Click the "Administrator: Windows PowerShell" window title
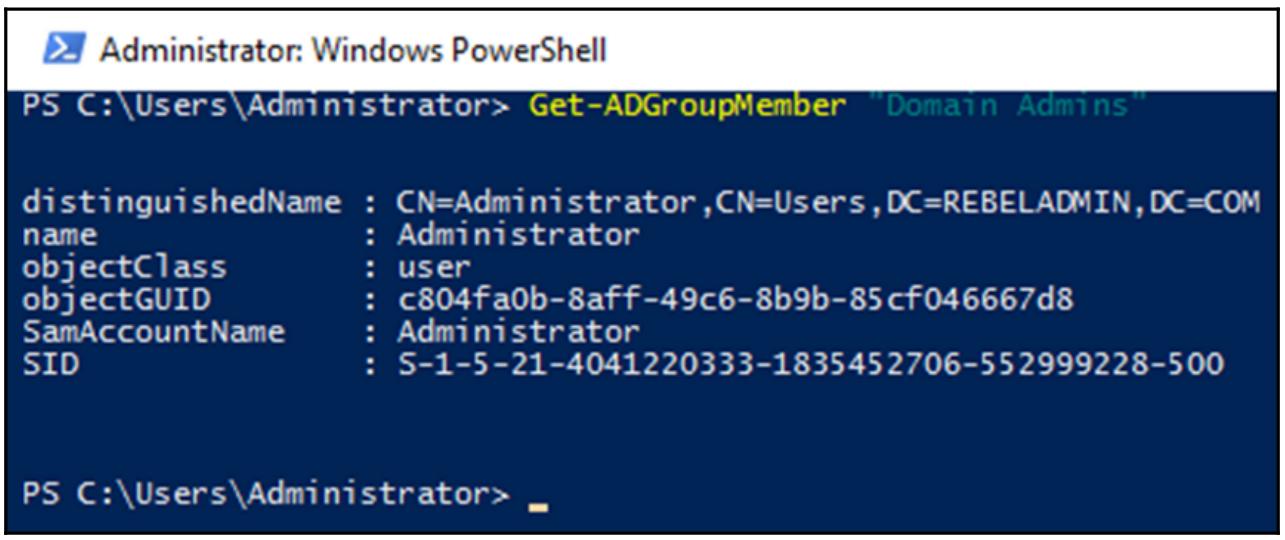 [353, 49]
